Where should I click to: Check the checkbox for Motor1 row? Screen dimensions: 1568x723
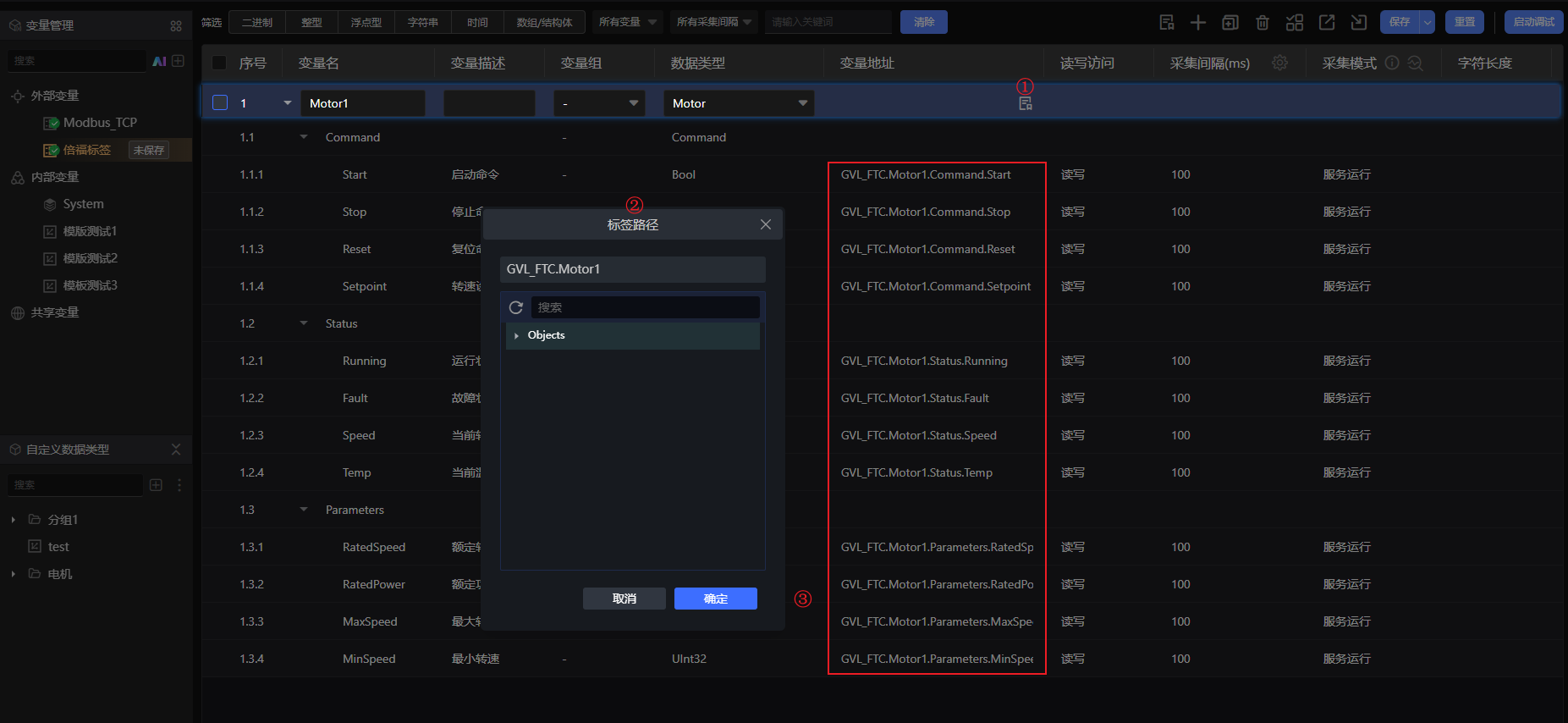point(220,102)
